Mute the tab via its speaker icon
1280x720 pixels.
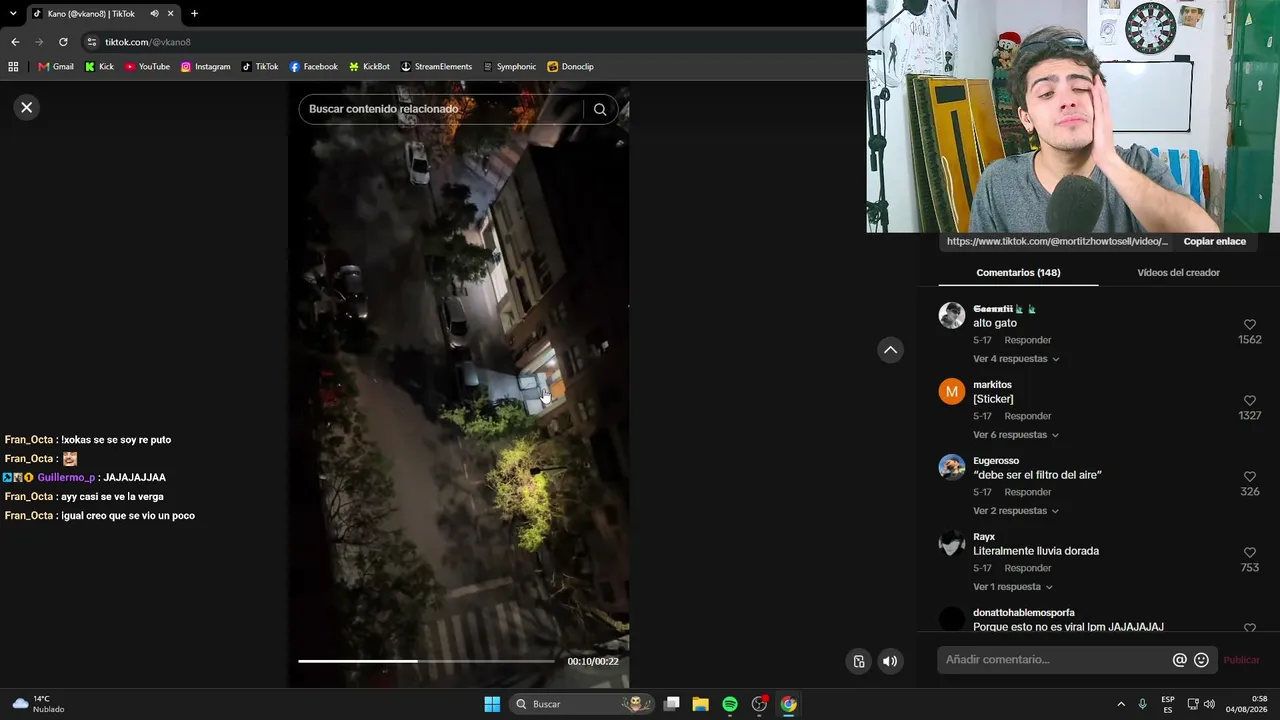[x=154, y=14]
